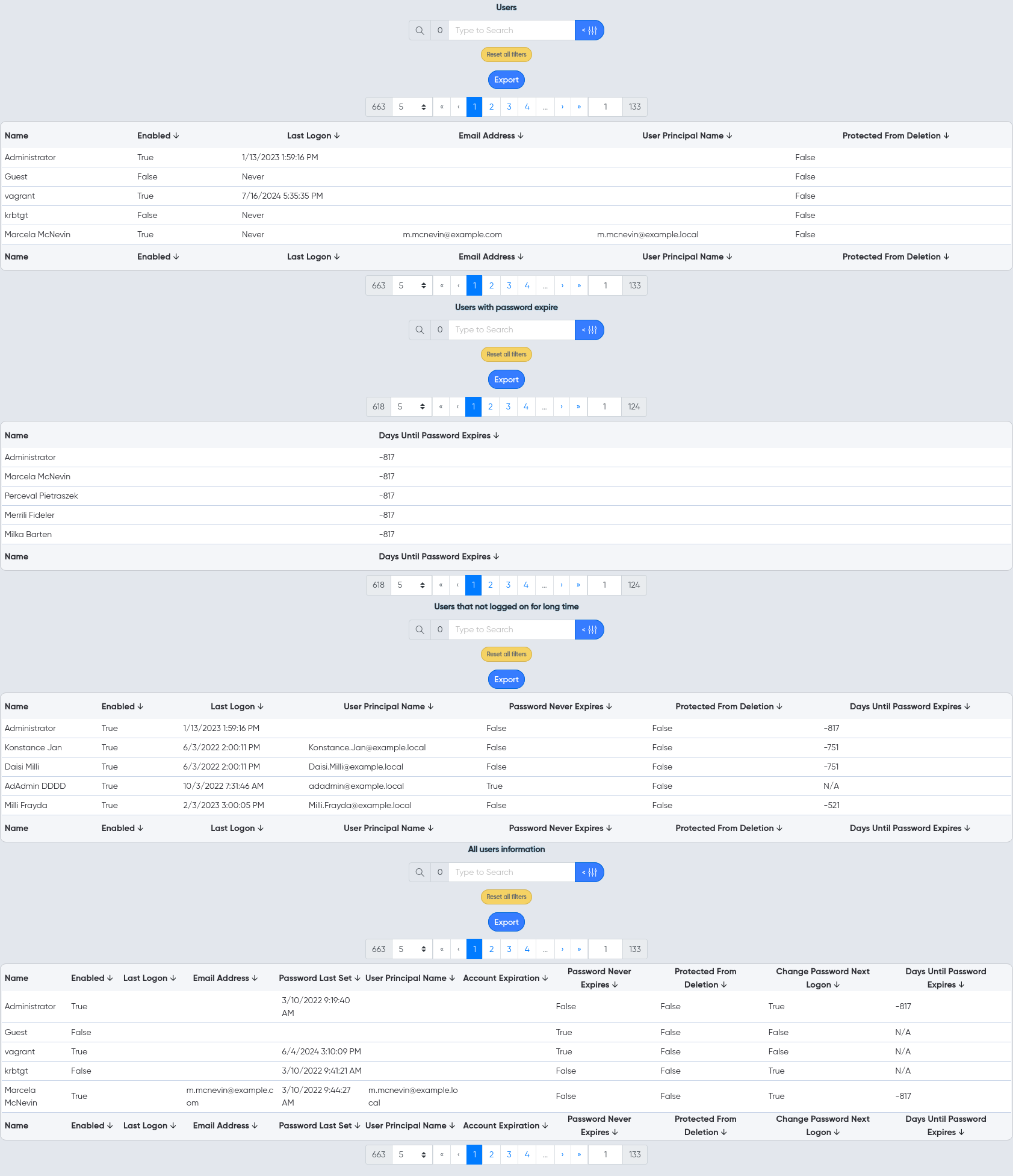Click the Milka Barten row name

(28, 534)
